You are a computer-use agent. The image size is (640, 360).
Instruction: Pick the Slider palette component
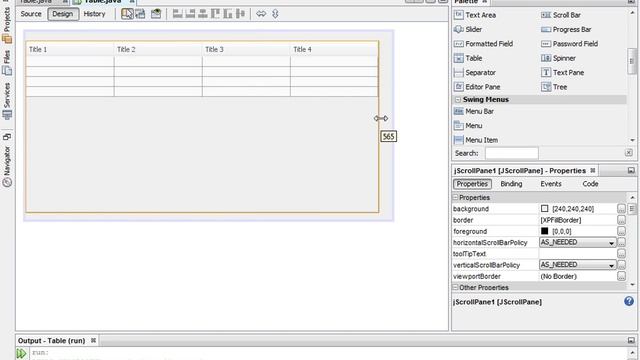point(468,29)
